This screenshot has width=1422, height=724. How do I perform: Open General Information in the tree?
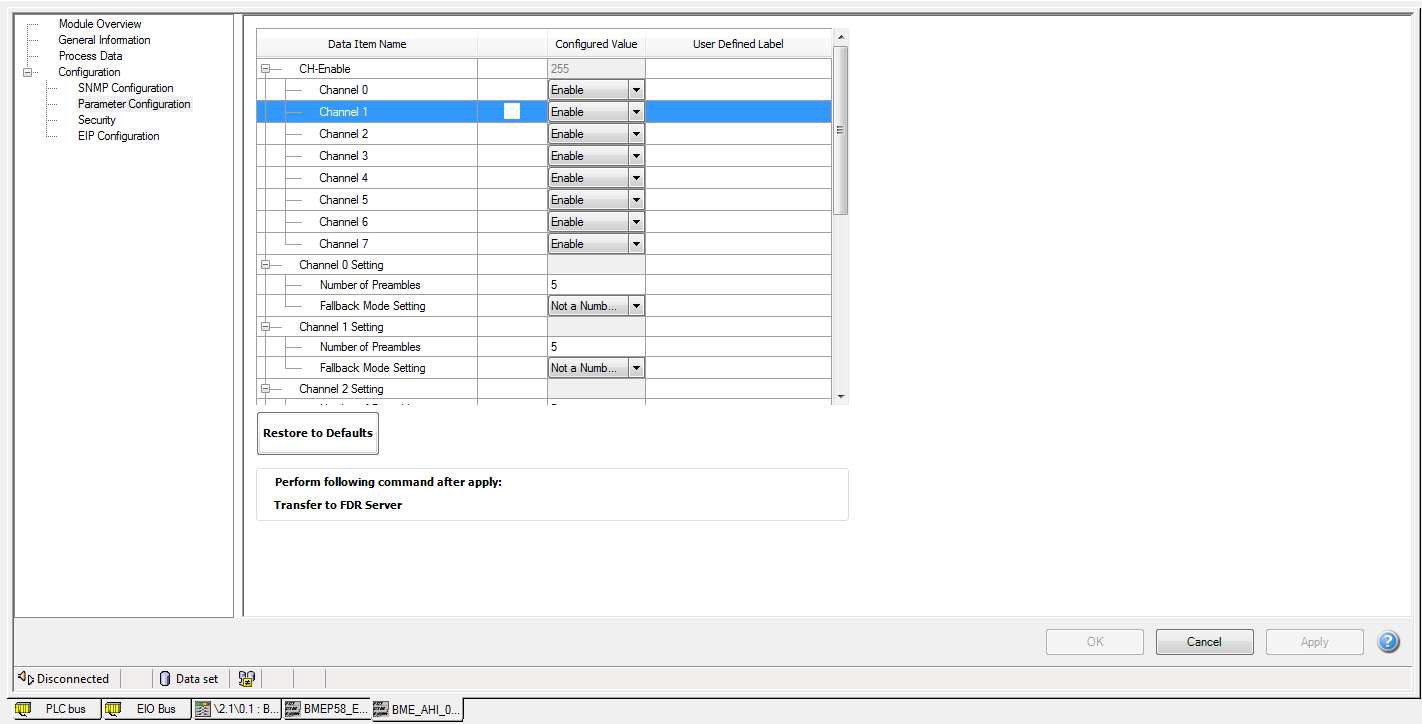104,40
